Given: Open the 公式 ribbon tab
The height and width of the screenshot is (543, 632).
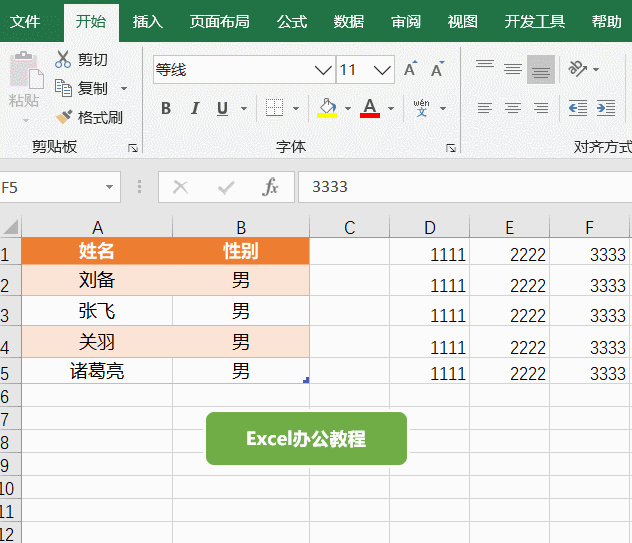Looking at the screenshot, I should pyautogui.click(x=292, y=21).
